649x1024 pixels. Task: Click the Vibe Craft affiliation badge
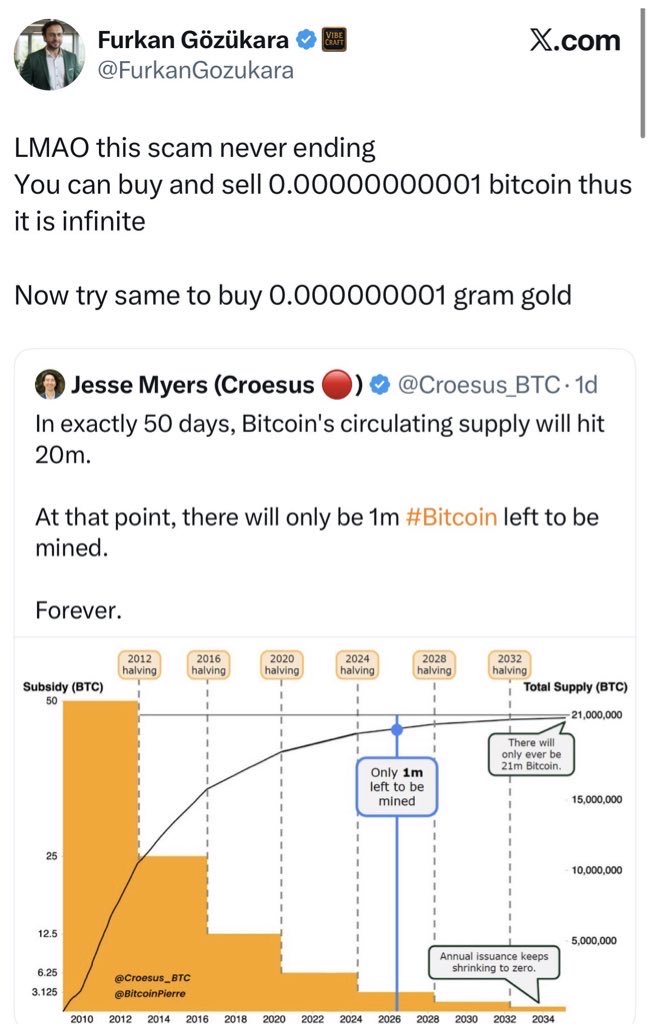tap(337, 40)
